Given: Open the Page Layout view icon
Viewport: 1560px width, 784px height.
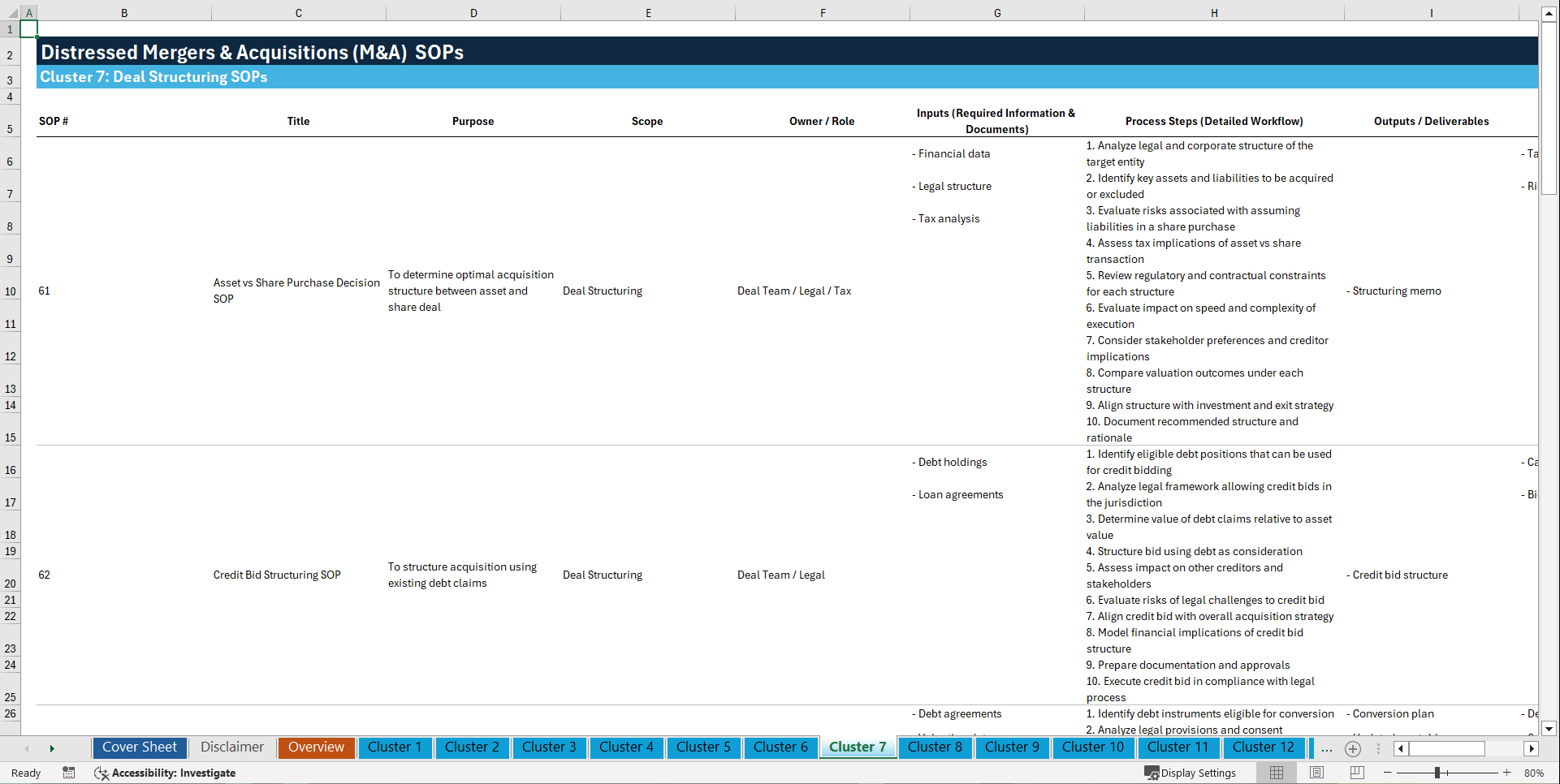Looking at the screenshot, I should [1316, 773].
